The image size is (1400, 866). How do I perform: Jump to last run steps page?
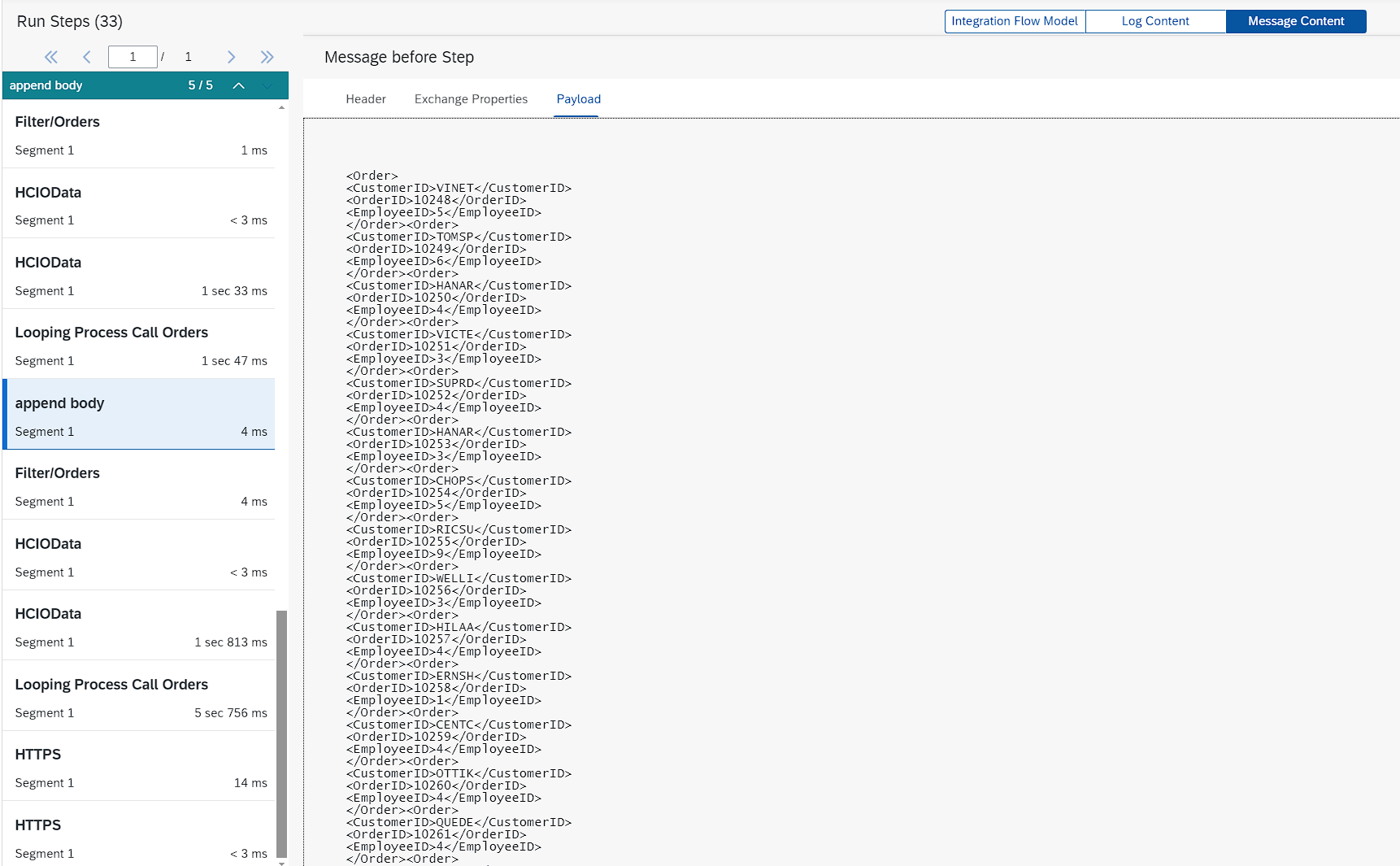point(267,57)
